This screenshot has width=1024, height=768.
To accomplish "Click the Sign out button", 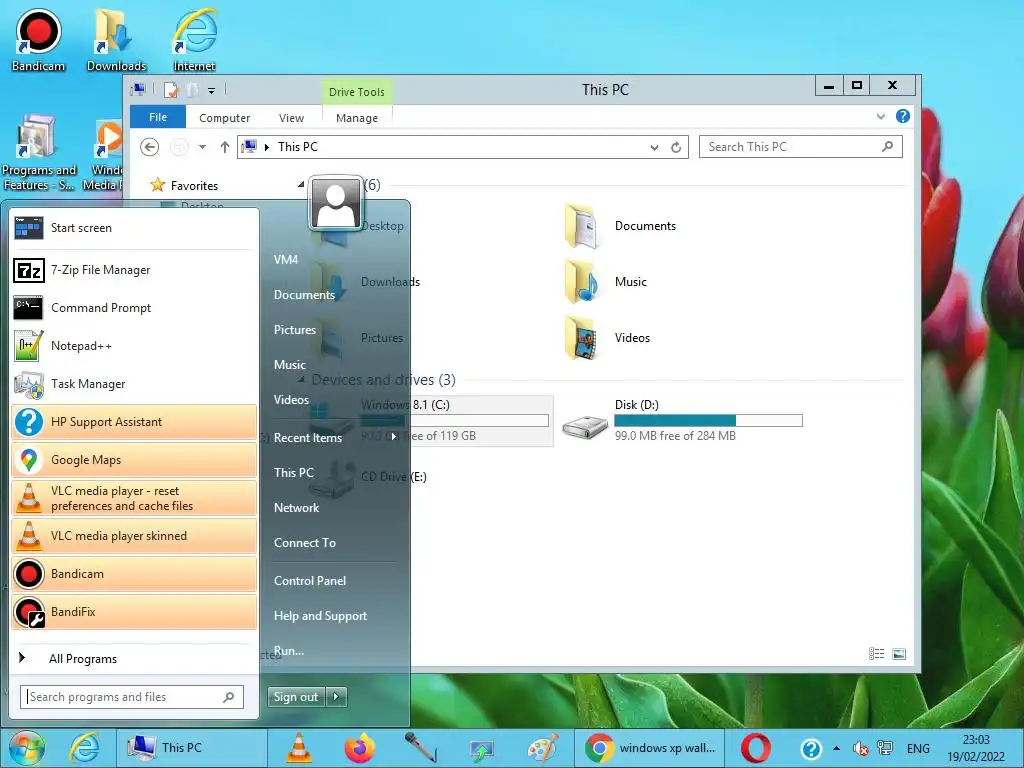I will point(297,697).
